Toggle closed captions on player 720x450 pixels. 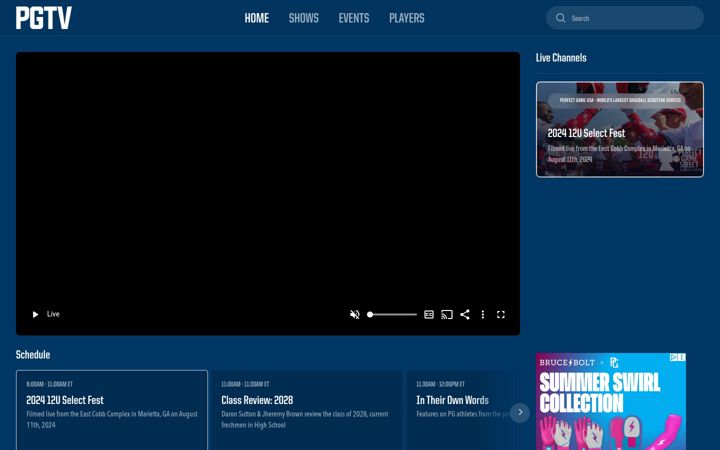pyautogui.click(x=429, y=315)
